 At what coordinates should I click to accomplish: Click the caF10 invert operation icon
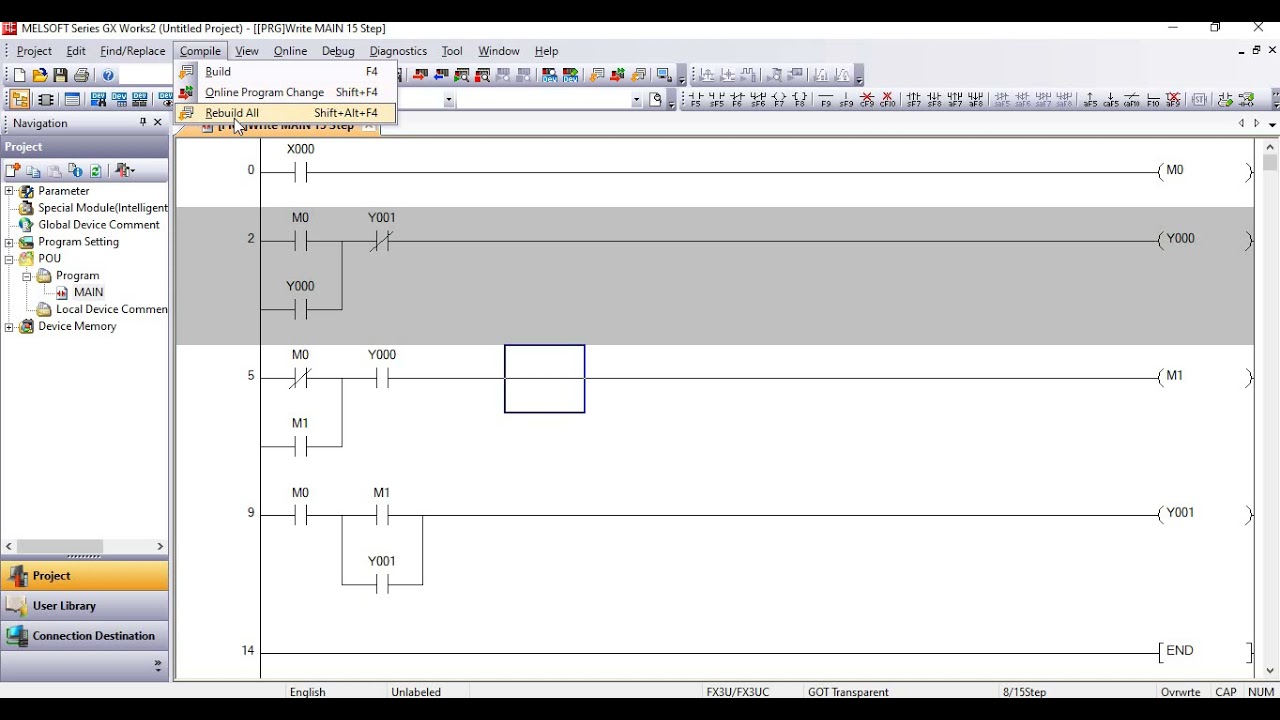click(x=1132, y=100)
